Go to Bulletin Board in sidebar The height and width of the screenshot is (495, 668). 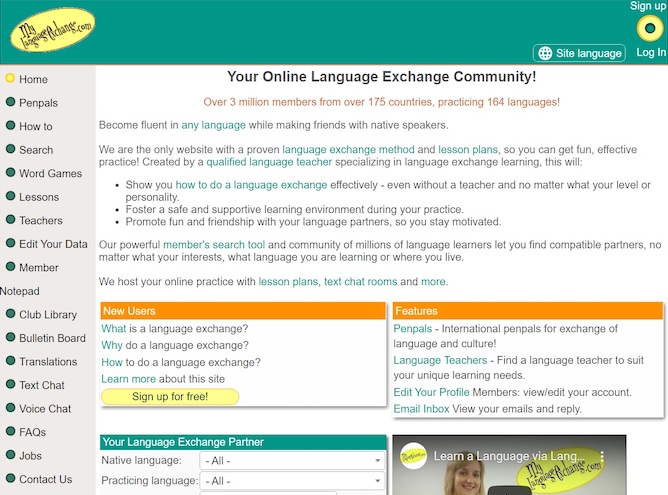click(52, 338)
